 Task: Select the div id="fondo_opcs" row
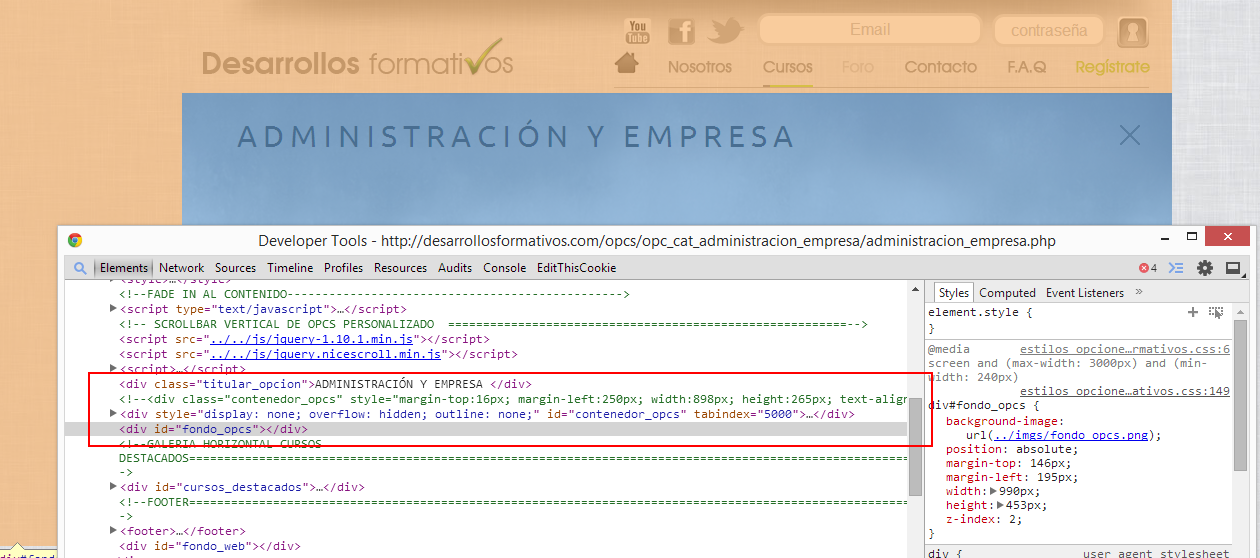coord(486,428)
